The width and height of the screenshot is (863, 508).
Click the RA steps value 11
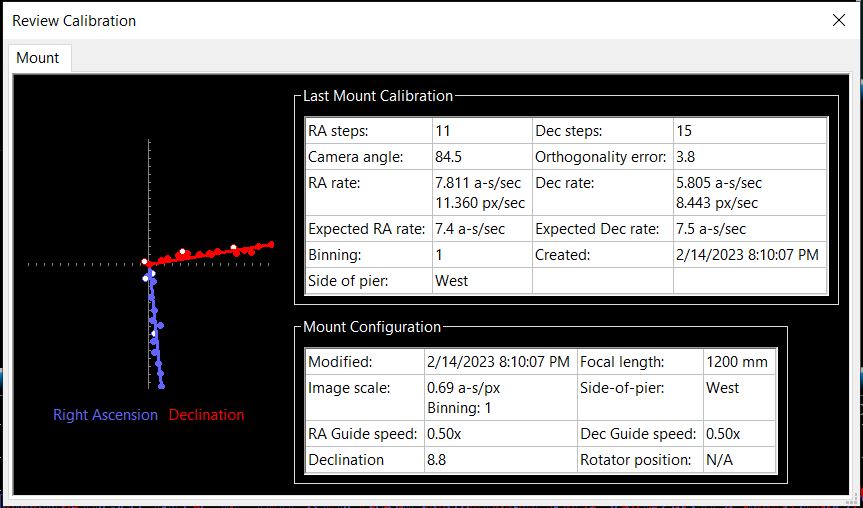click(443, 131)
